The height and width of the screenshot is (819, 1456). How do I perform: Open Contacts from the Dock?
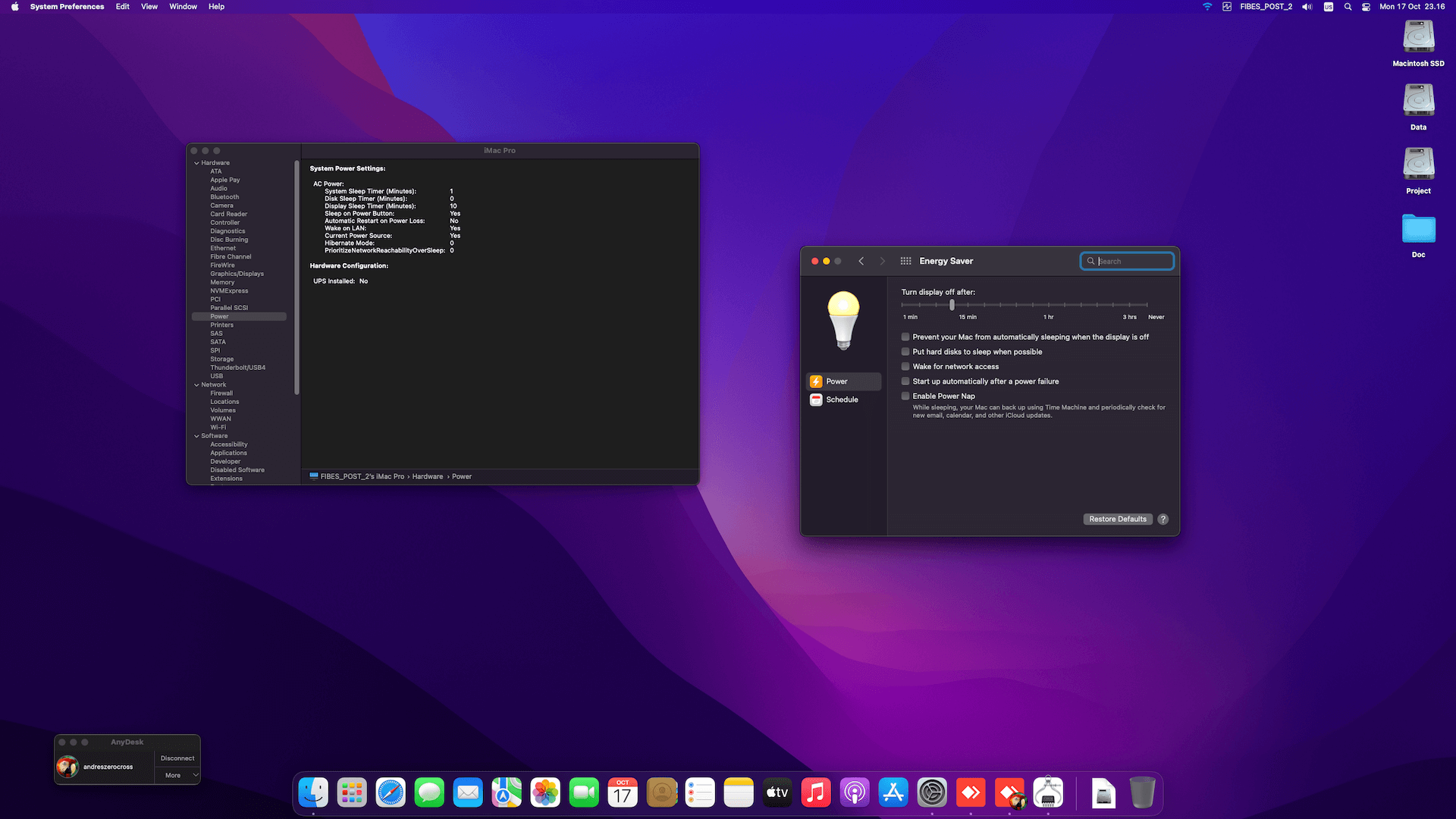pyautogui.click(x=661, y=793)
